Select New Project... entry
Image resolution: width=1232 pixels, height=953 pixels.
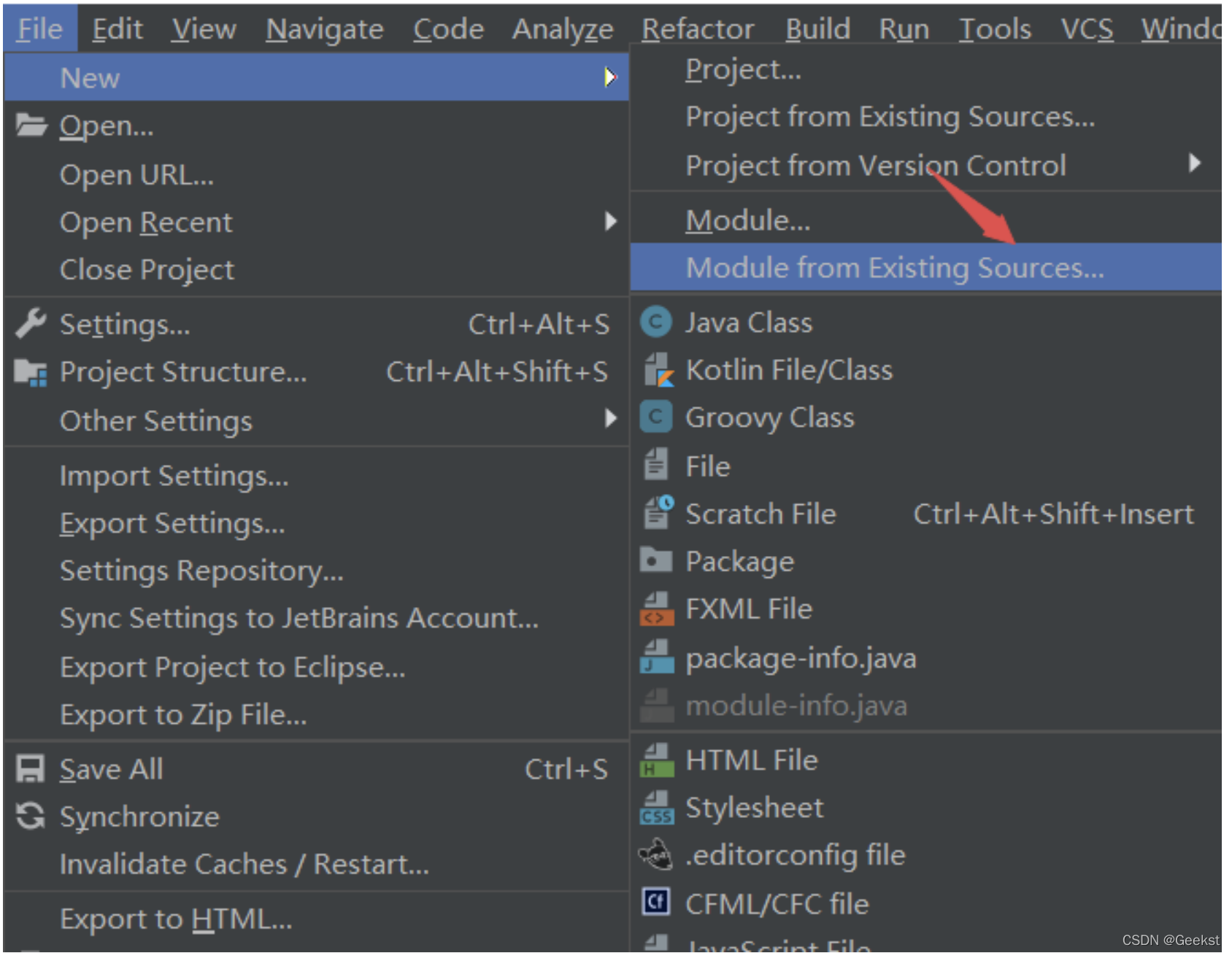[925, 69]
